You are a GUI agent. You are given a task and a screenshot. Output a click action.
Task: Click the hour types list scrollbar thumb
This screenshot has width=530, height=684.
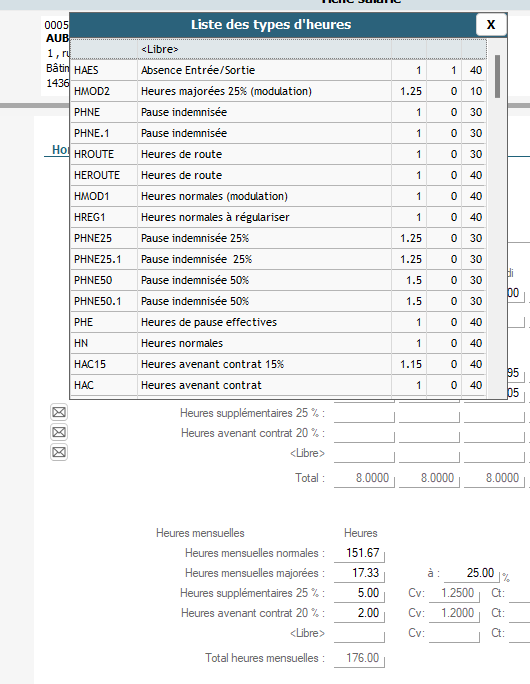497,76
